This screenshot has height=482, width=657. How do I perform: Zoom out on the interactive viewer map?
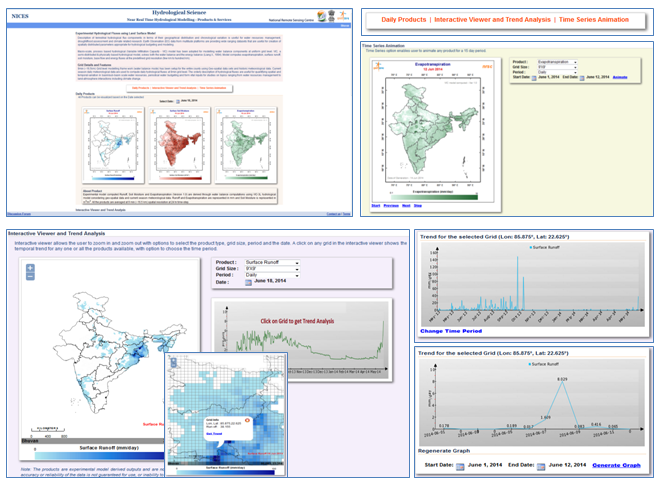click(30, 277)
